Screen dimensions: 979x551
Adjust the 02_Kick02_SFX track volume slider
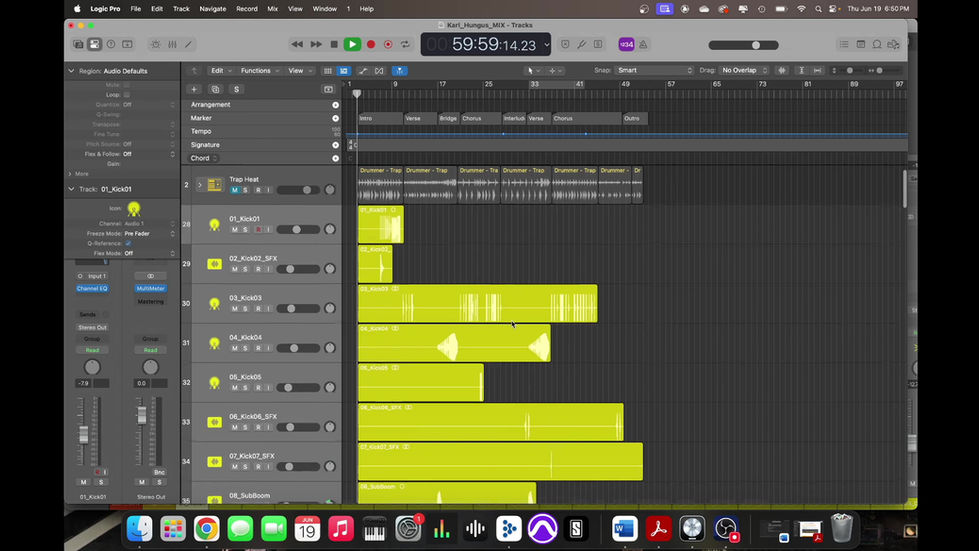pos(298,269)
